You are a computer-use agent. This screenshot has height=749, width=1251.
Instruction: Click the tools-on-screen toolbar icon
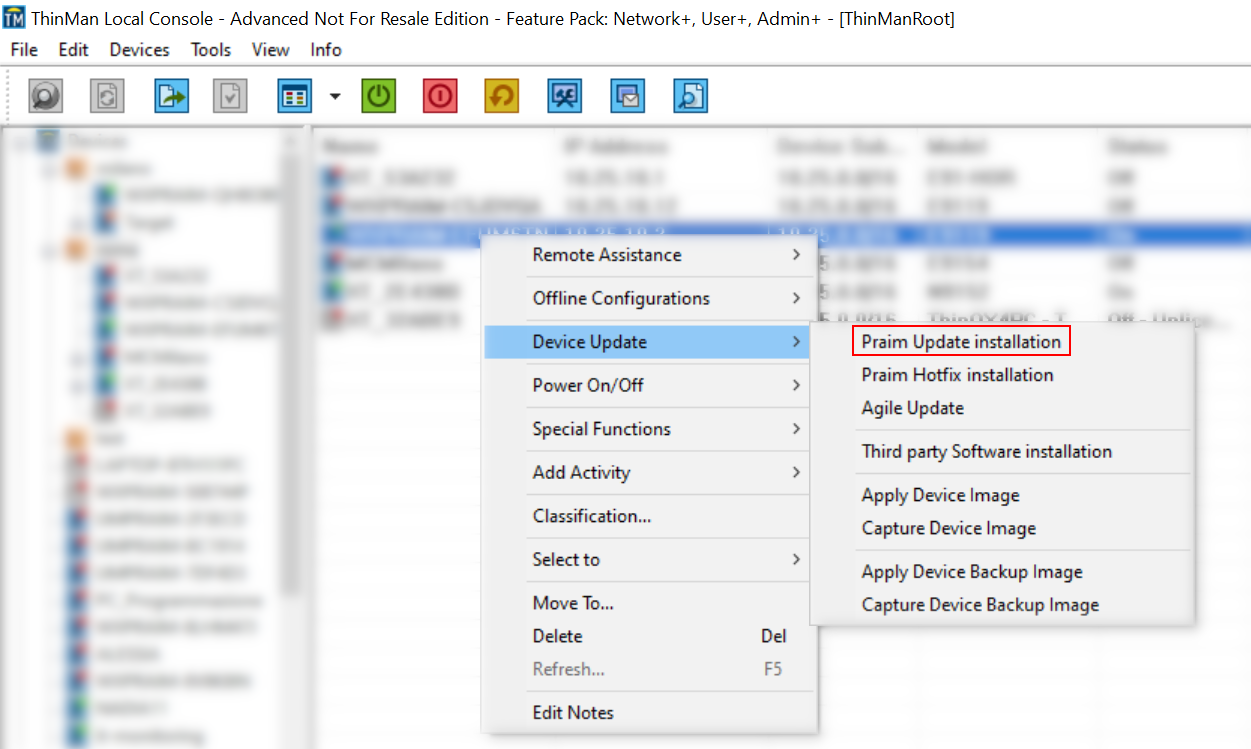pyautogui.click(x=565, y=95)
